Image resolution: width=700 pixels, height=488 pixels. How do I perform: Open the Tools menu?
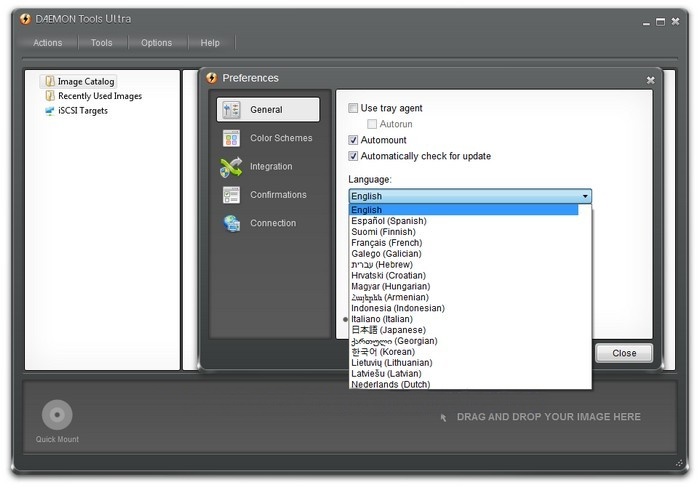pyautogui.click(x=101, y=43)
